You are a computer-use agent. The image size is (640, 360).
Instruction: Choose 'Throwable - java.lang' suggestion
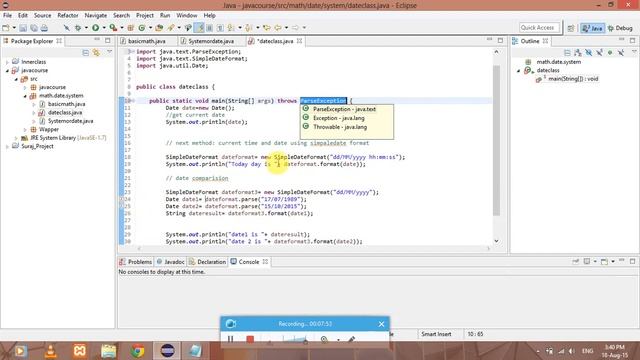pyautogui.click(x=340, y=127)
